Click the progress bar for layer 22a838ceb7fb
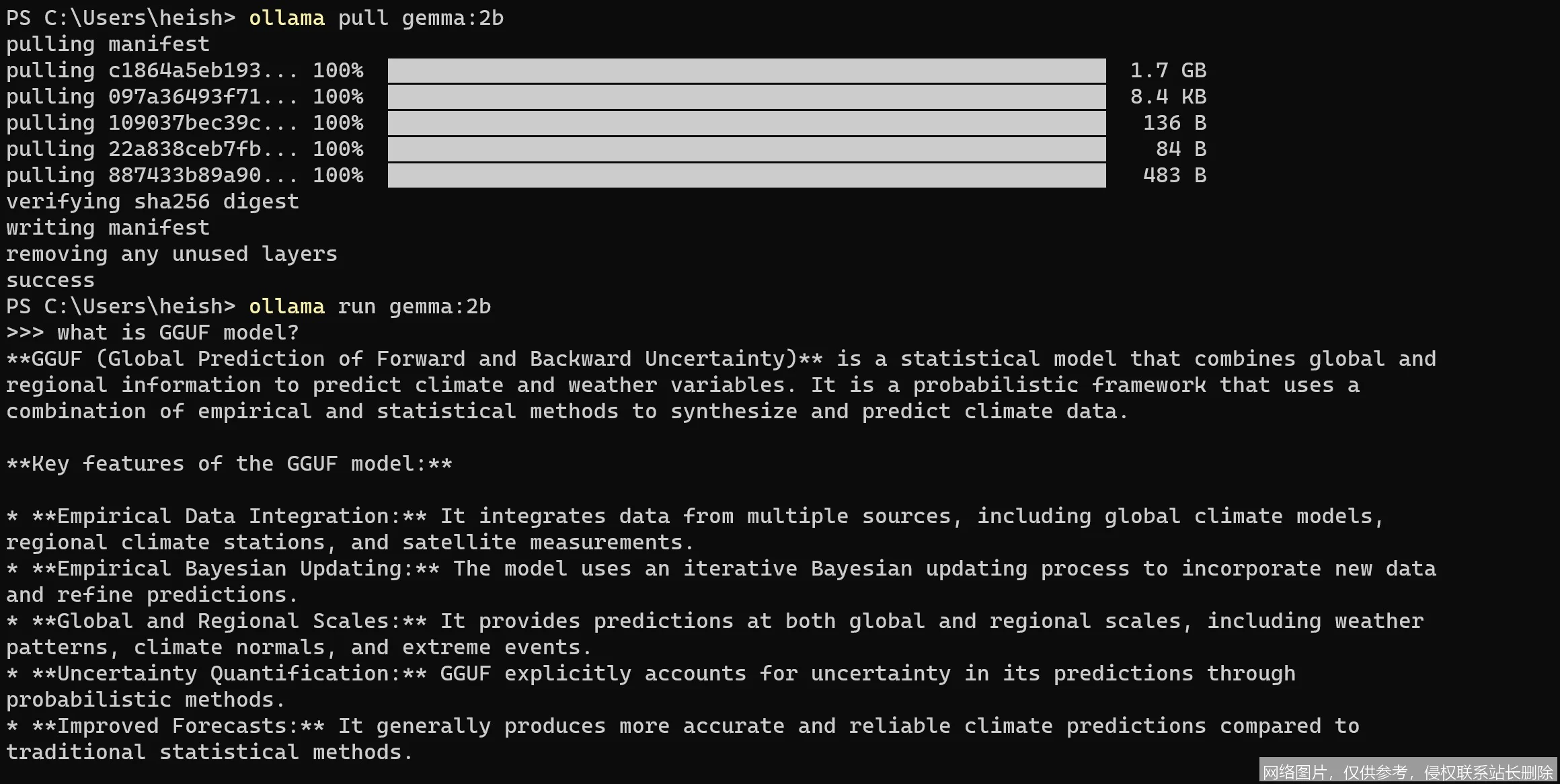Viewport: 1560px width, 784px height. (746, 149)
